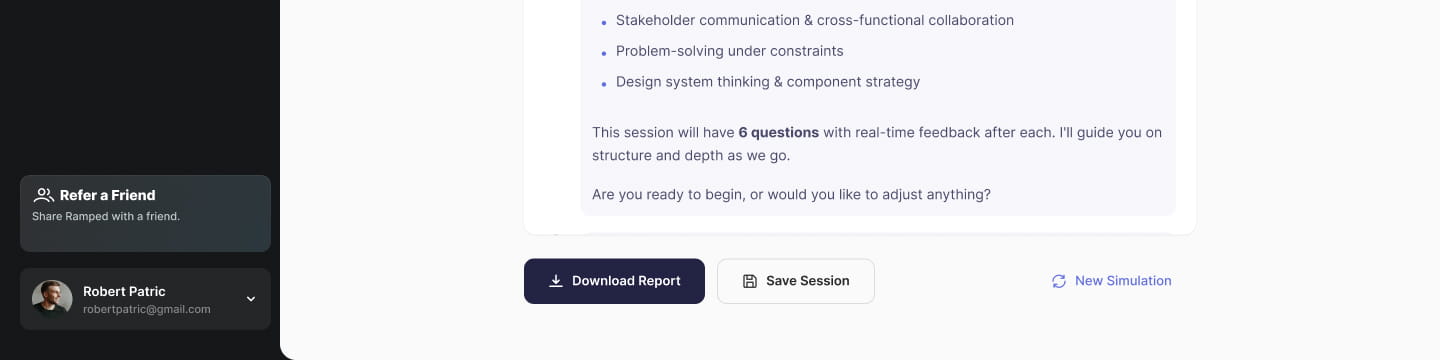The height and width of the screenshot is (360, 1440).
Task: Click the Stakeholder communication bullet item
Action: tap(815, 20)
